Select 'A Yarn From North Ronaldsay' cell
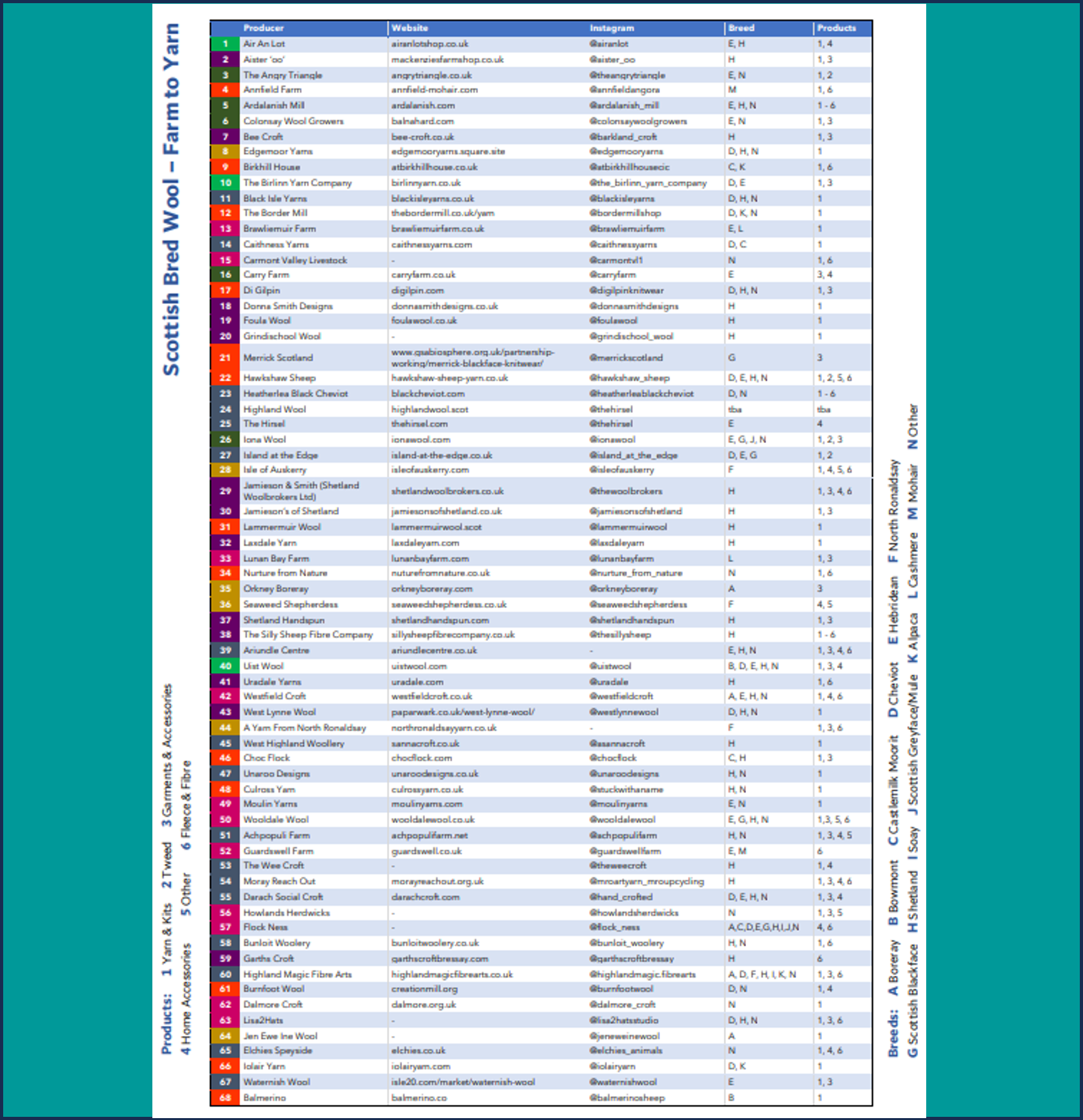1083x1120 pixels. click(304, 728)
